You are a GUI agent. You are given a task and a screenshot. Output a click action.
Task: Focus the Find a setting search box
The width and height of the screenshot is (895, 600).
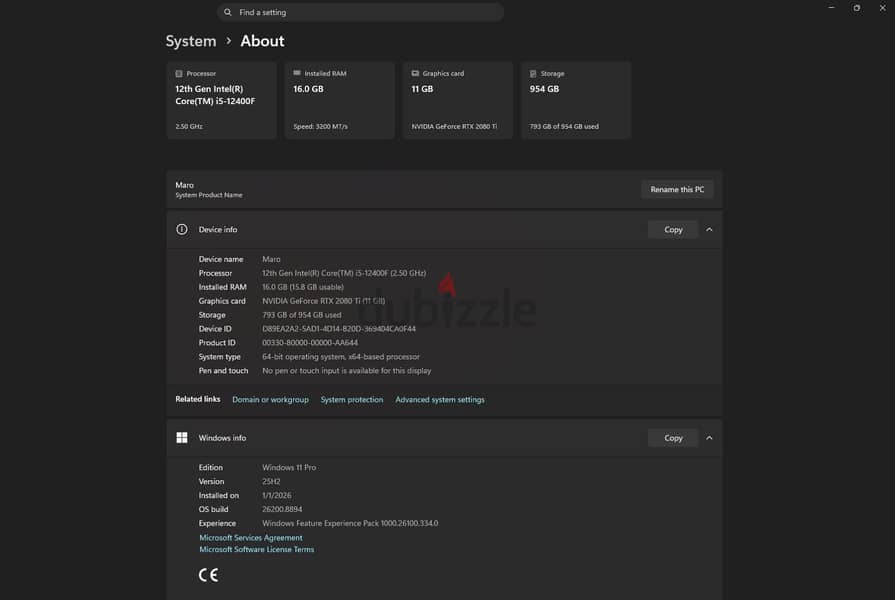coord(360,12)
